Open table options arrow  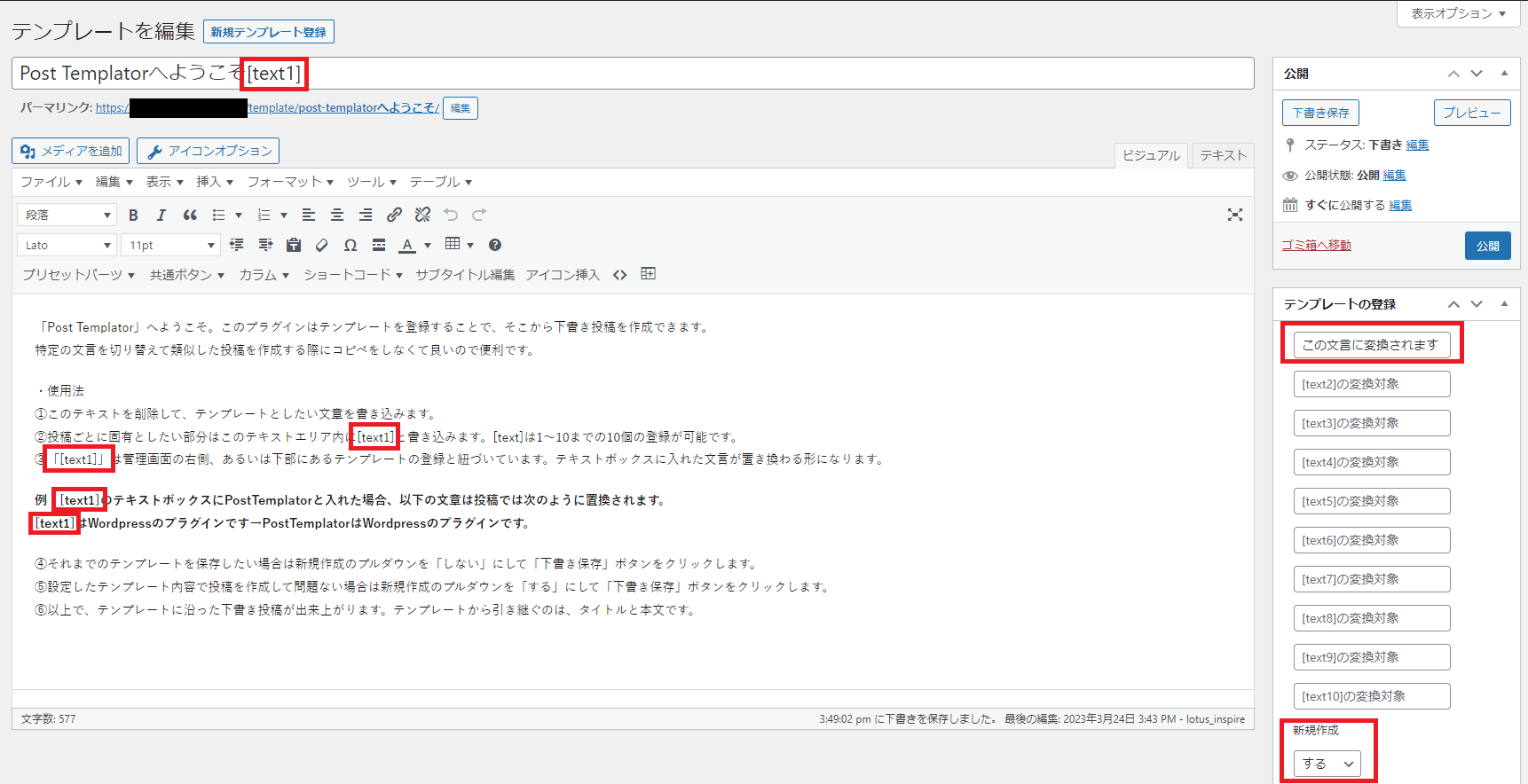[470, 245]
